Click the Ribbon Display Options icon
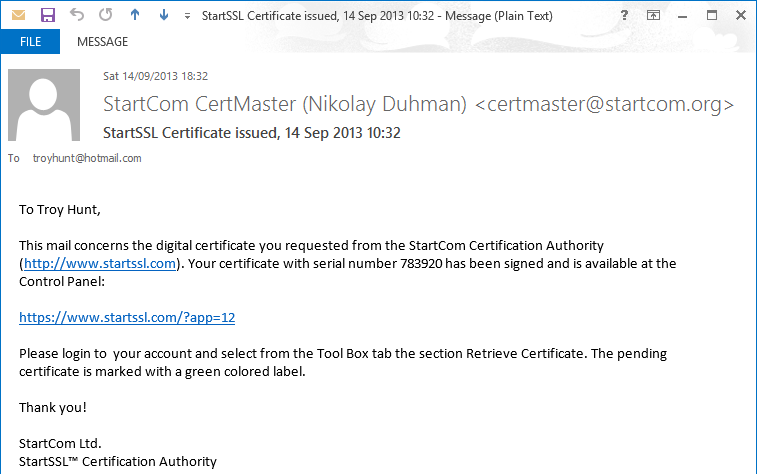Viewport: 757px width, 474px height. (x=653, y=15)
